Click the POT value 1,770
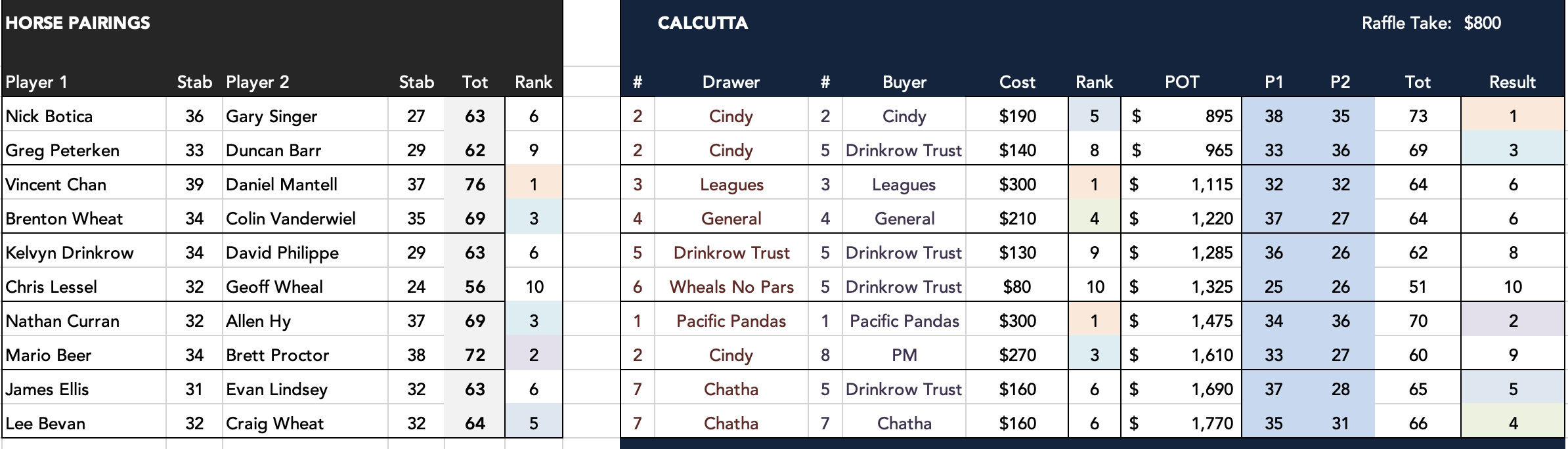 click(x=1212, y=423)
